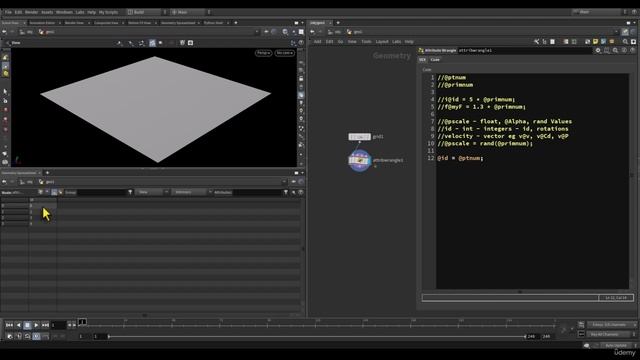
Task: Open the network editor Add menu
Action: tap(317, 42)
